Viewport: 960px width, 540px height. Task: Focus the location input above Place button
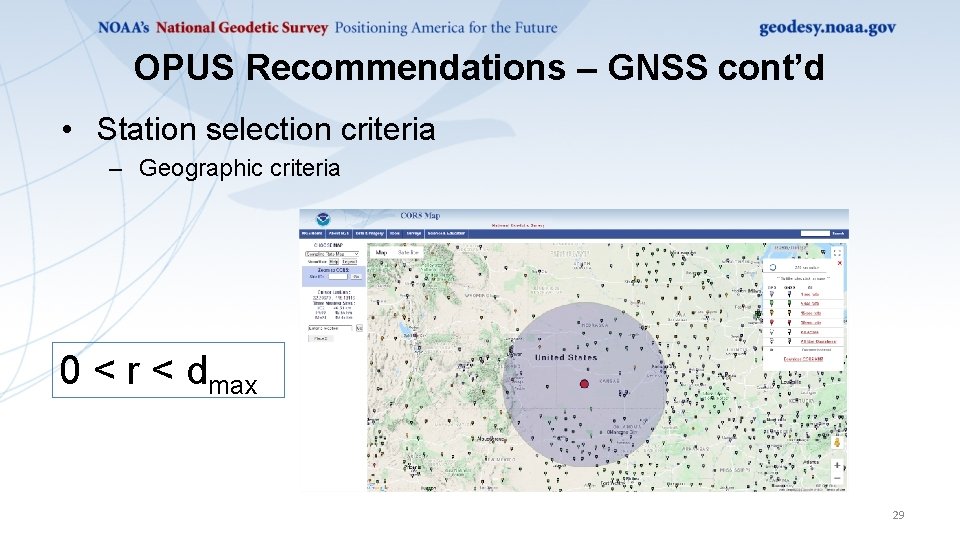click(x=330, y=328)
